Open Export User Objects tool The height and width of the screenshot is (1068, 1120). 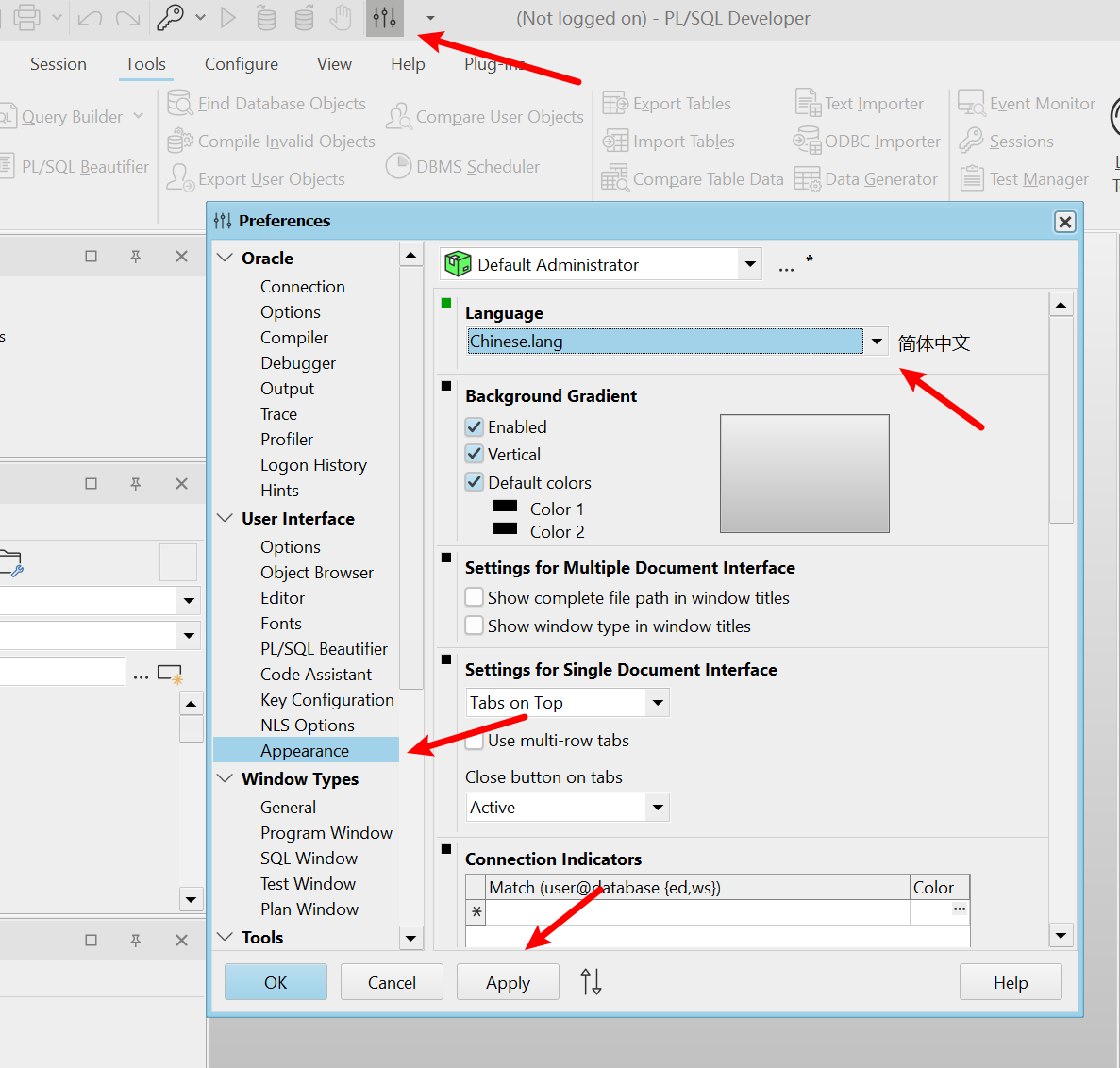tap(256, 178)
